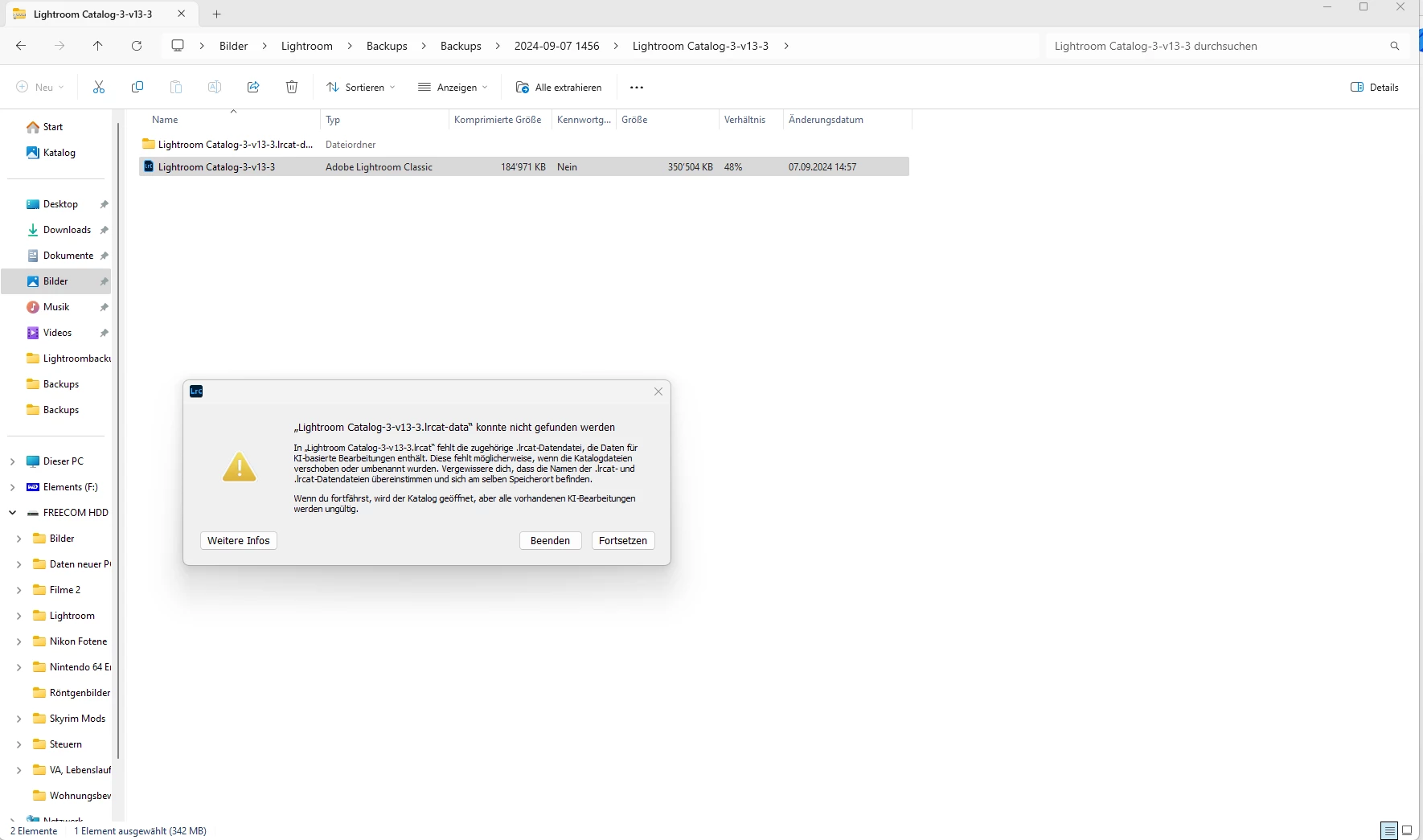Image resolution: width=1423 pixels, height=840 pixels.
Task: Open the Neu dropdown menu
Action: [x=40, y=87]
